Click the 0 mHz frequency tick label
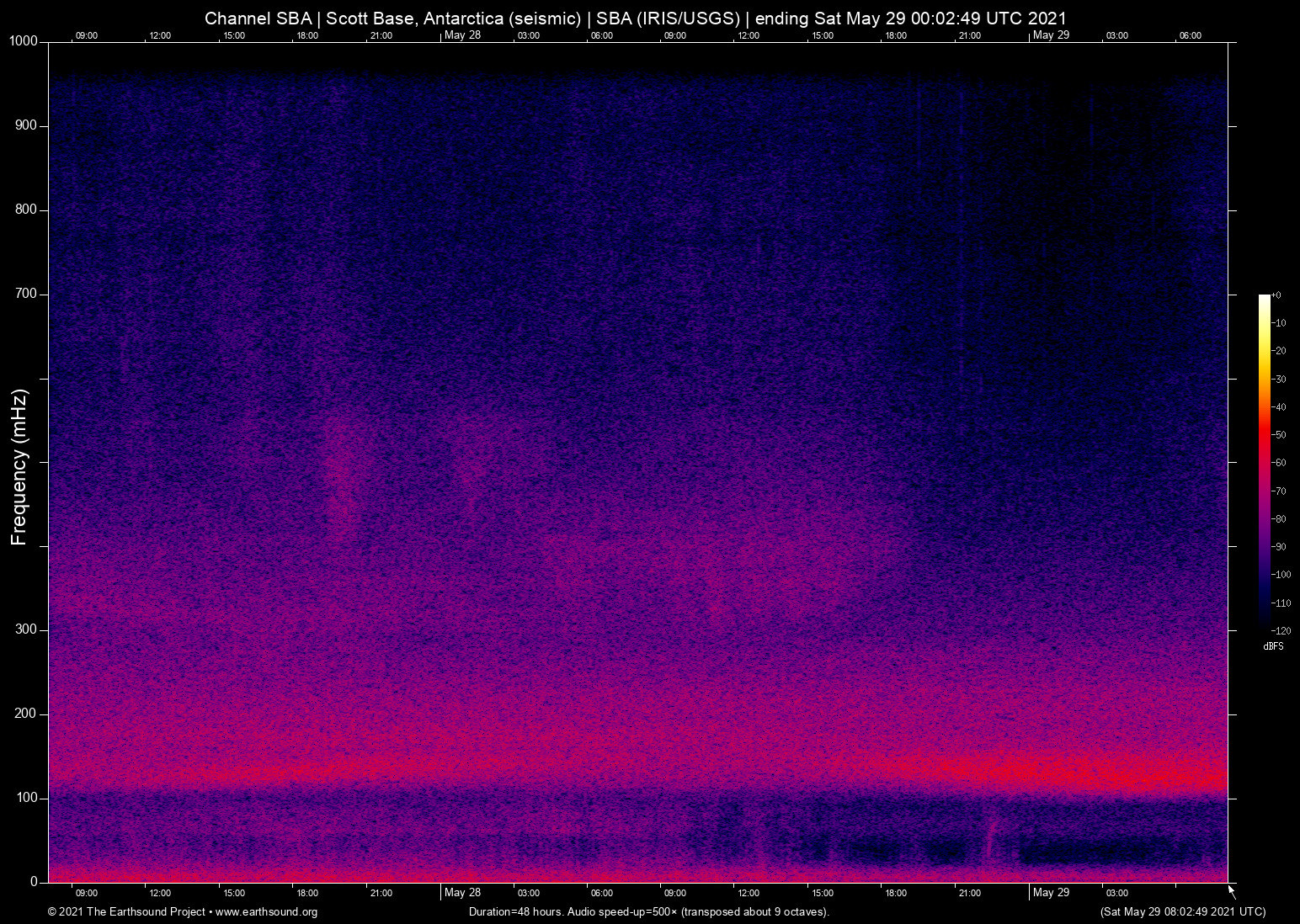Image resolution: width=1300 pixels, height=924 pixels. tap(35, 882)
